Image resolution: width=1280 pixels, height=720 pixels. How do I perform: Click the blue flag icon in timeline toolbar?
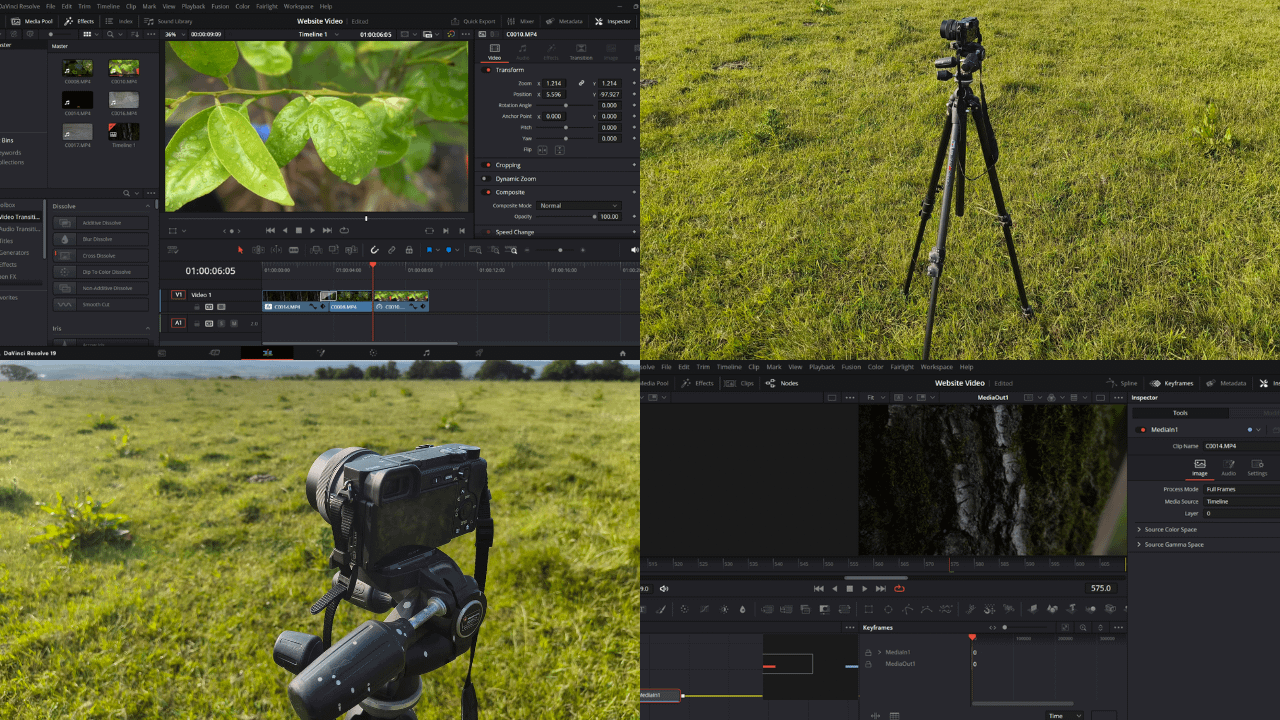click(x=429, y=250)
